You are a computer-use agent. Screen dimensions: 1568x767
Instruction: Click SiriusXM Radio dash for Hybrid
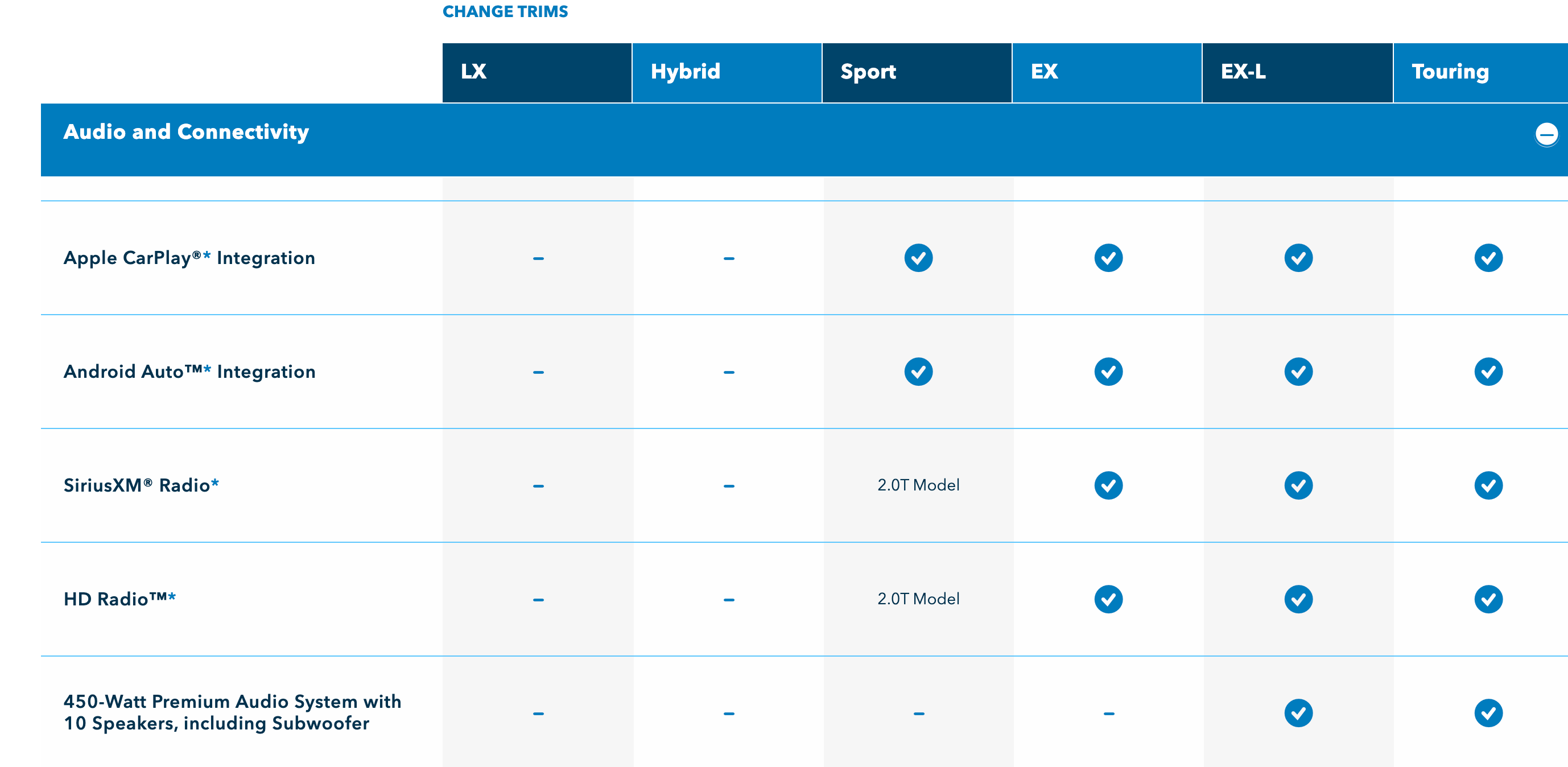729,486
